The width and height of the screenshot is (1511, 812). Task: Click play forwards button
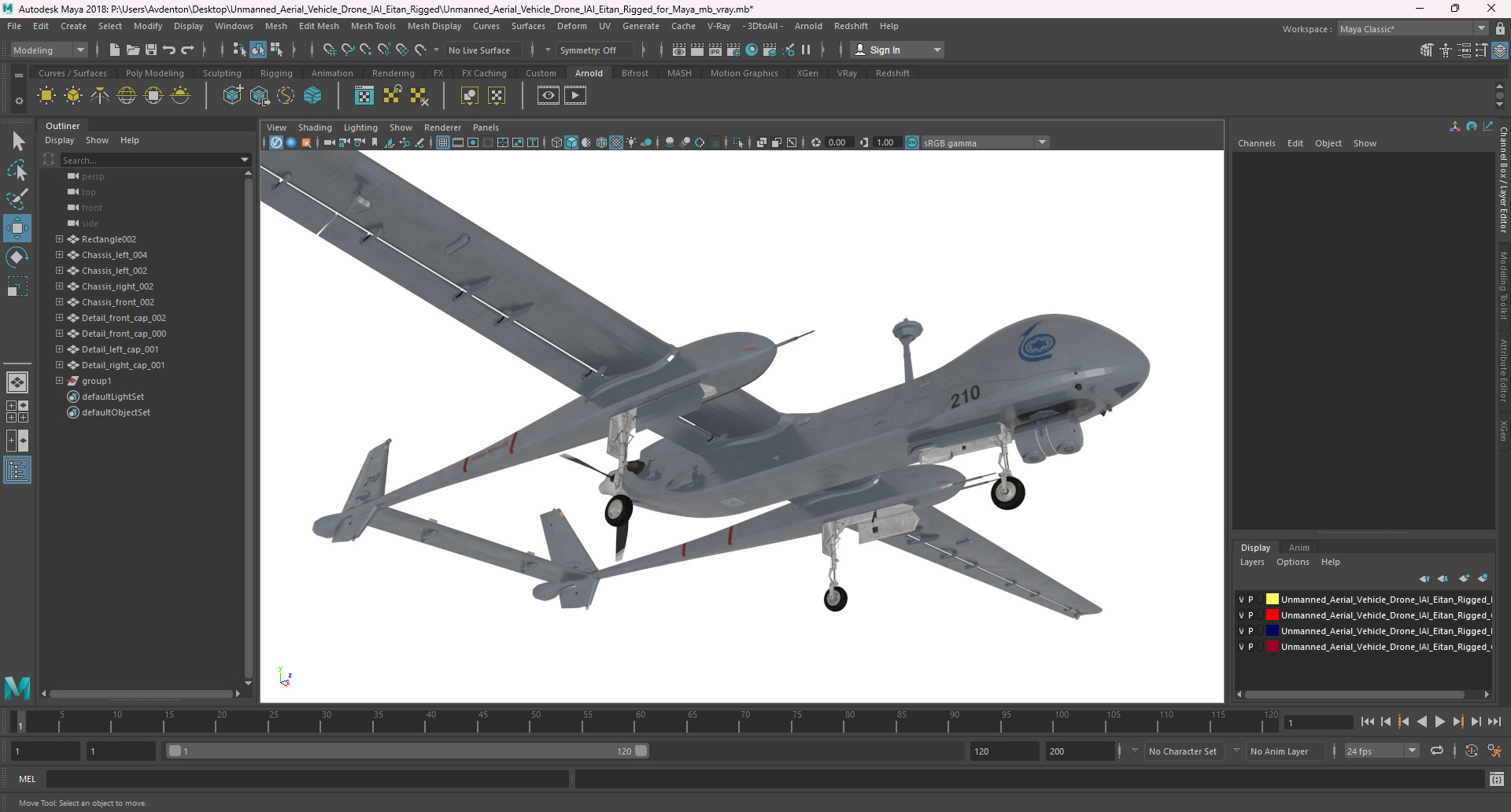(1440, 722)
